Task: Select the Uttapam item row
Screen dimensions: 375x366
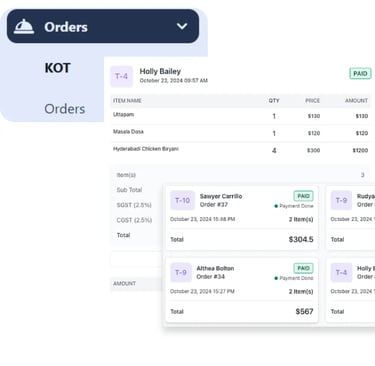Action: point(240,116)
